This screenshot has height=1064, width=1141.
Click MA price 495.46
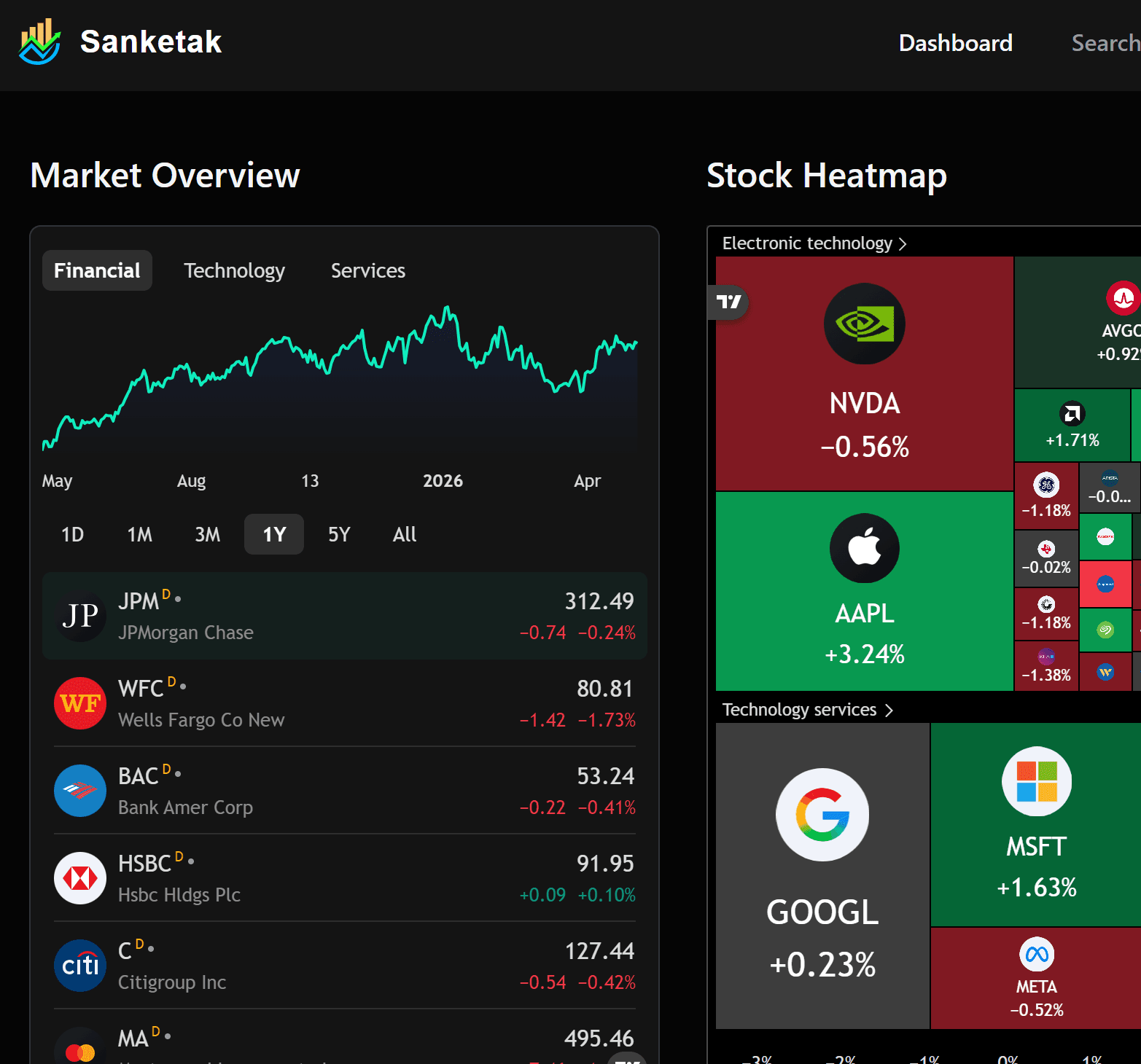point(599,1038)
